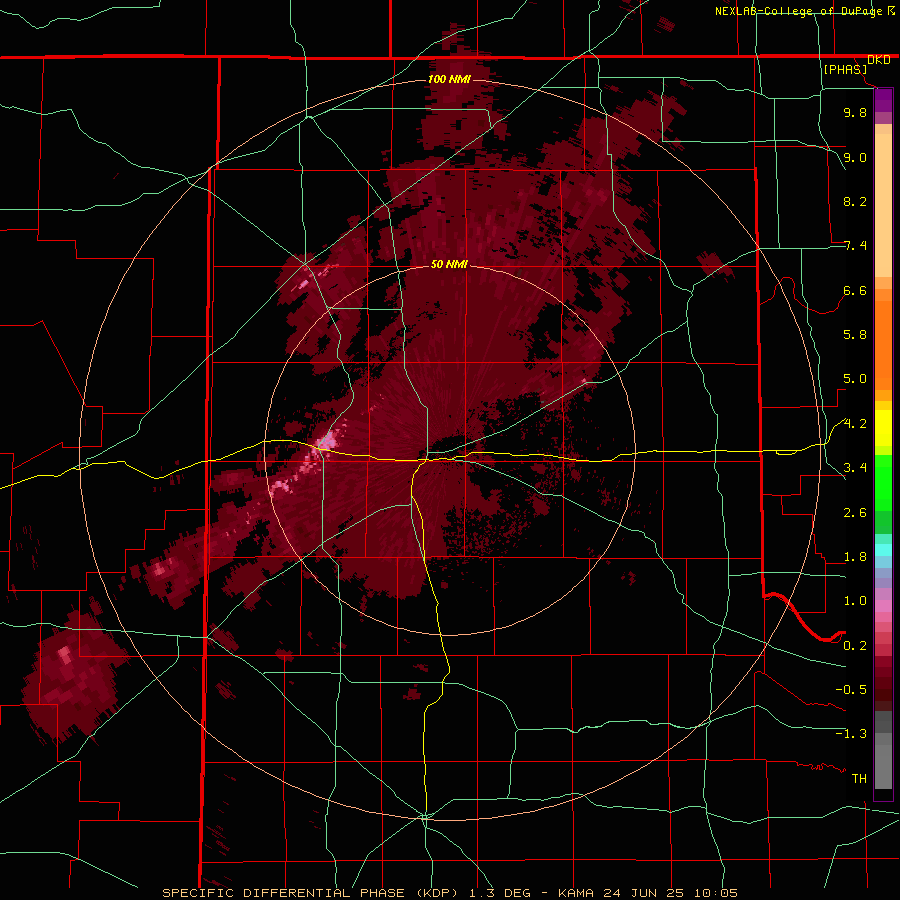This screenshot has width=900, height=900.
Task: Click the 1.0 value on the color scale
Action: click(x=855, y=601)
